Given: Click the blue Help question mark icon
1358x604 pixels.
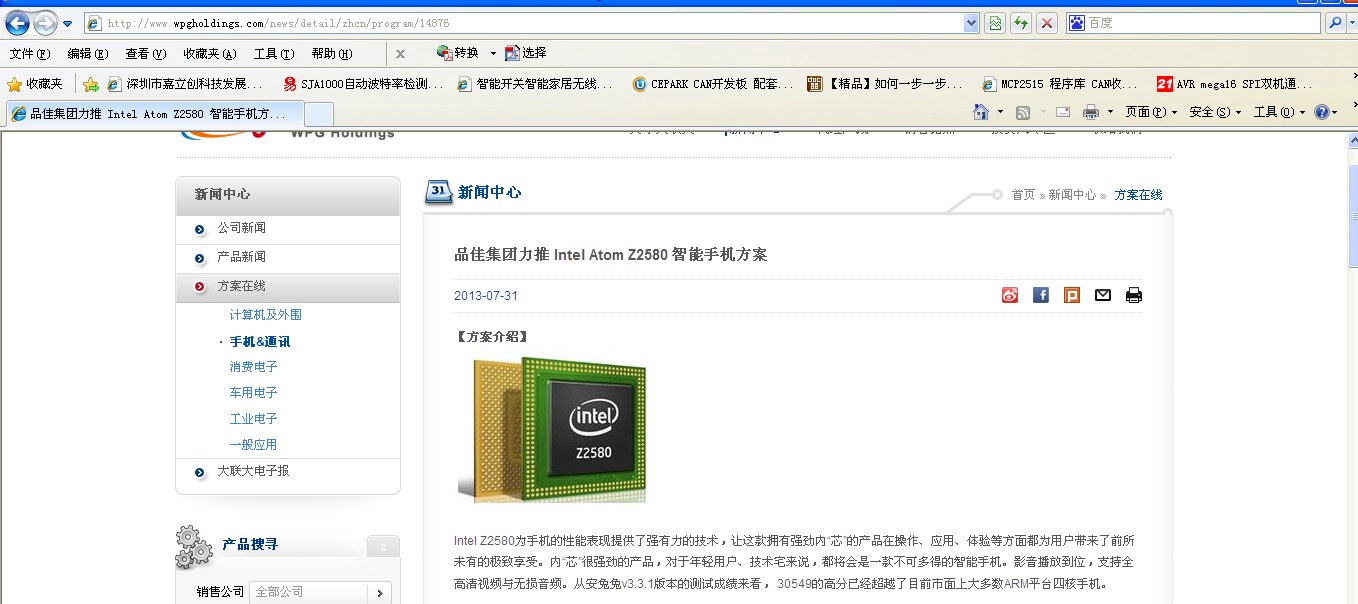Looking at the screenshot, I should point(1322,112).
